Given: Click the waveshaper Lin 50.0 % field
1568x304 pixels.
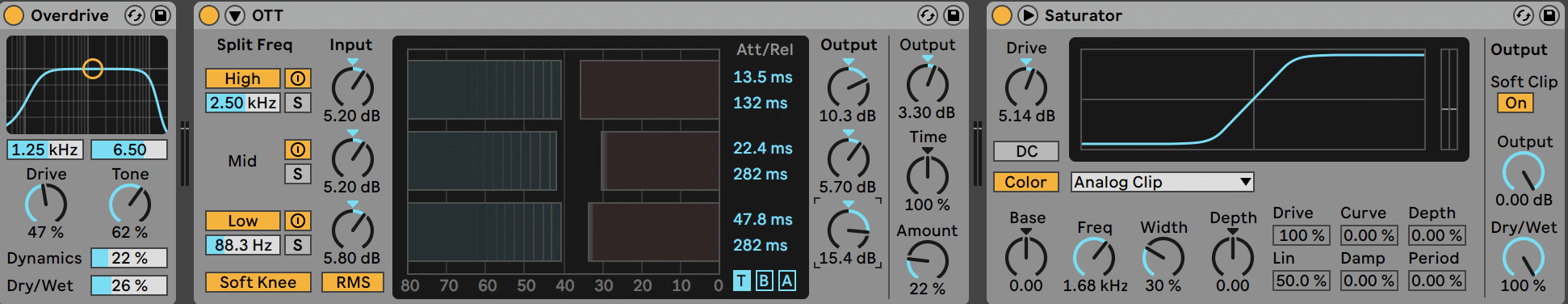Looking at the screenshot, I should click(x=1301, y=281).
